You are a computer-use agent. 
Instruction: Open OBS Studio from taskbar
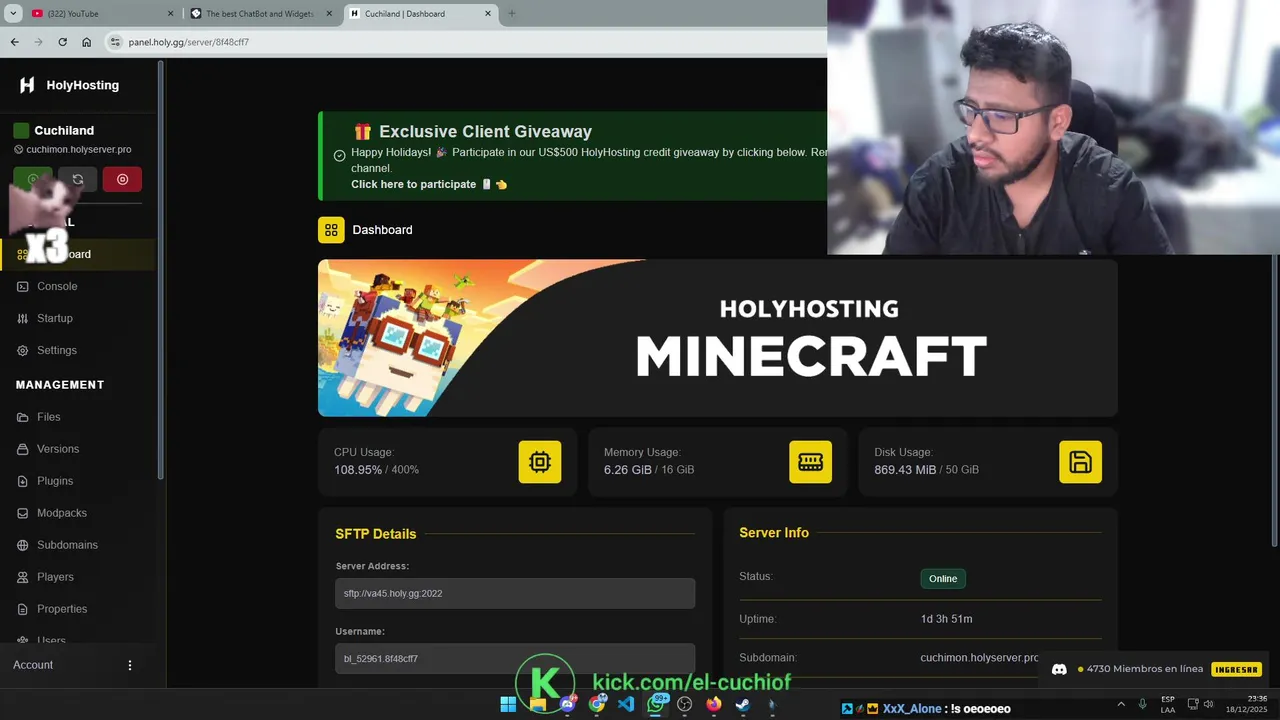684,705
